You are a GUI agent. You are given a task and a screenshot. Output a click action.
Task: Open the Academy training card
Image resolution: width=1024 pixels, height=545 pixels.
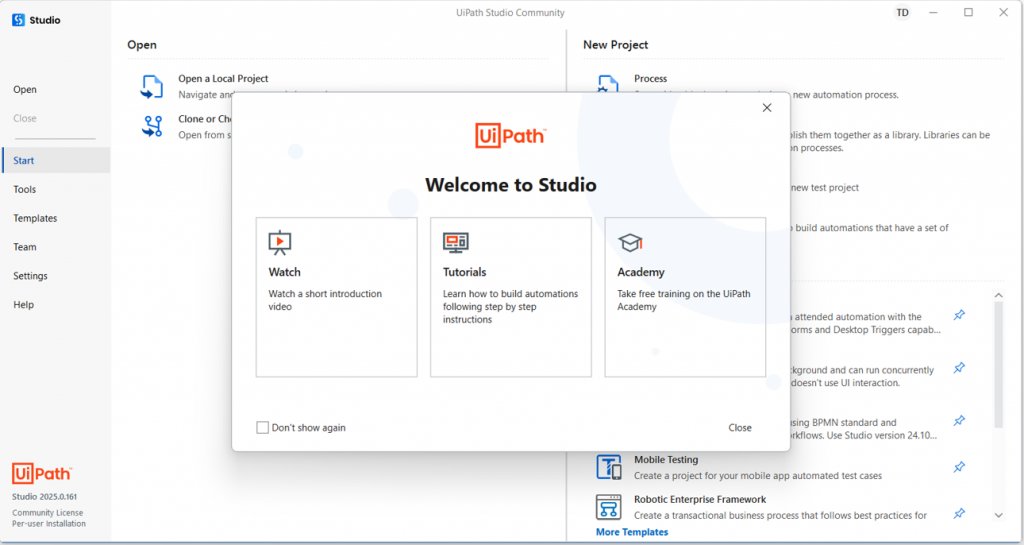point(685,297)
